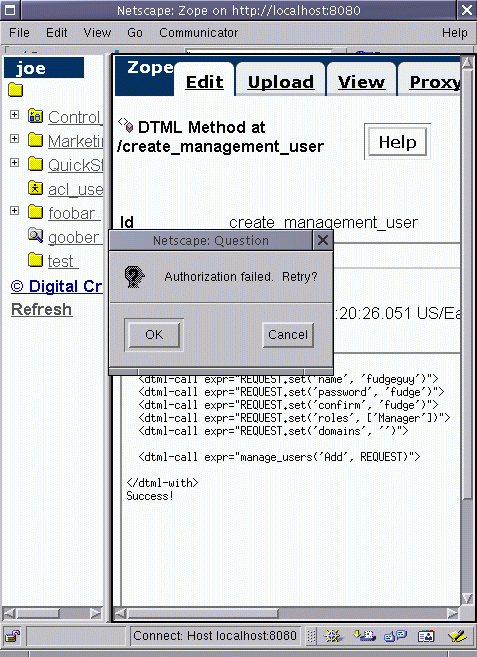Open the Address Book icon in component bar
The height and width of the screenshot is (657, 477).
tap(426, 636)
